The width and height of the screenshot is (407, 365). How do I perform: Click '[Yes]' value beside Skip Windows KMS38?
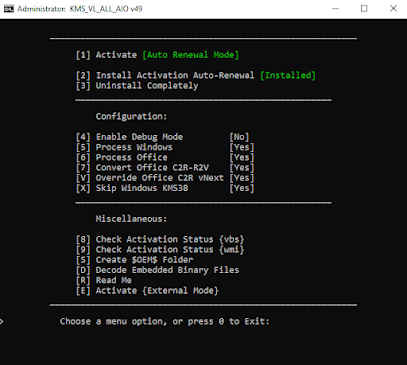[x=242, y=188]
